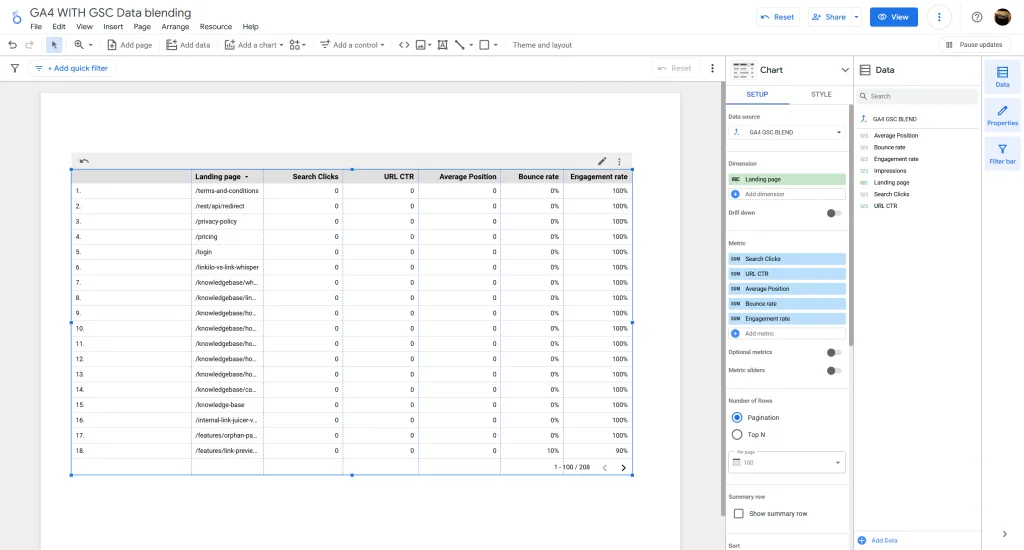Click Add metric field
This screenshot has height=550, width=1024.
tap(787, 334)
